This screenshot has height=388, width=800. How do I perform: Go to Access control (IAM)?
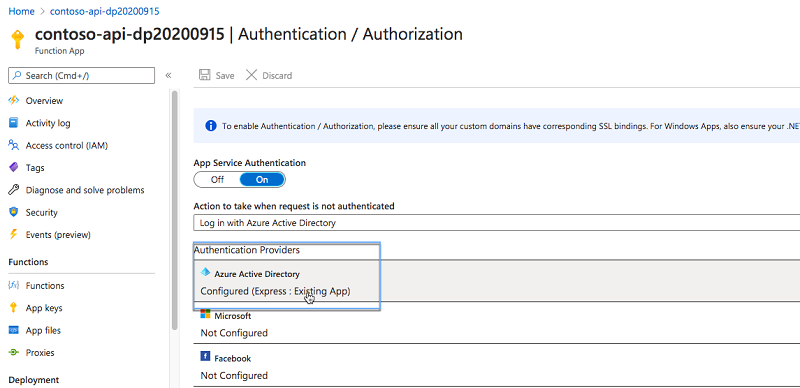(x=67, y=146)
